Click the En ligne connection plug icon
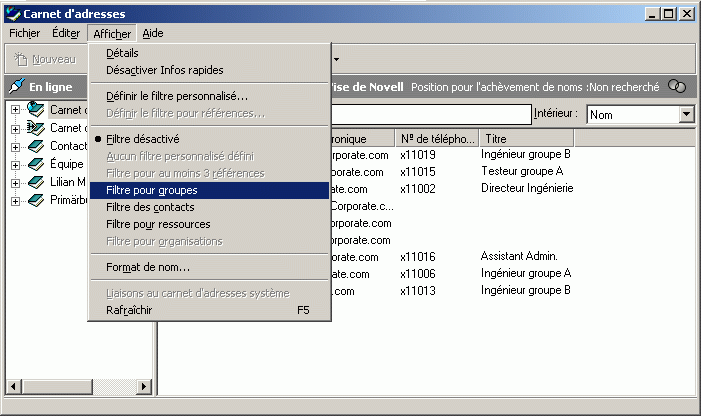The height and width of the screenshot is (416, 701). click(17, 87)
